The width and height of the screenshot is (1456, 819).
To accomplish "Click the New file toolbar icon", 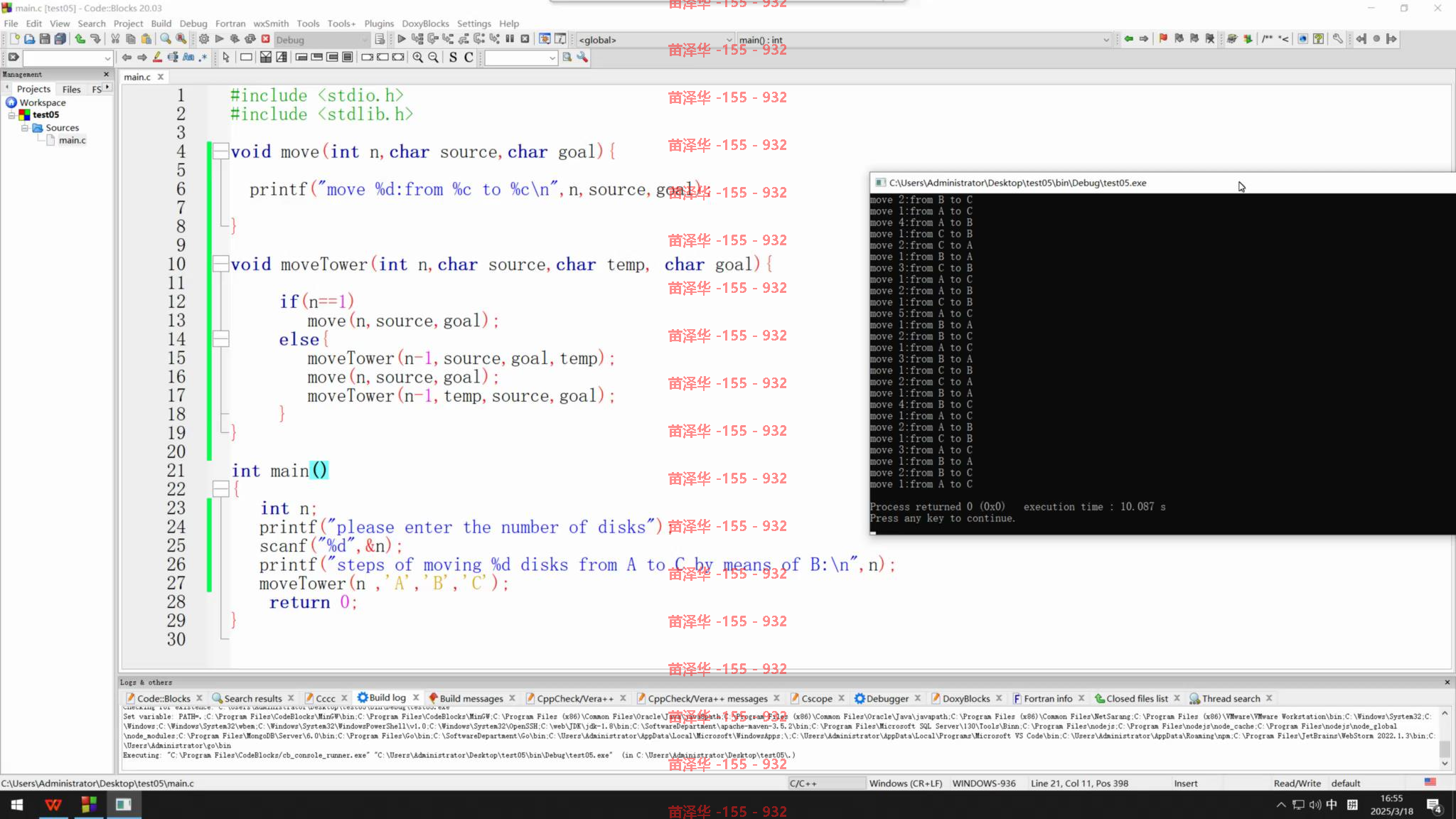I will [x=14, y=39].
